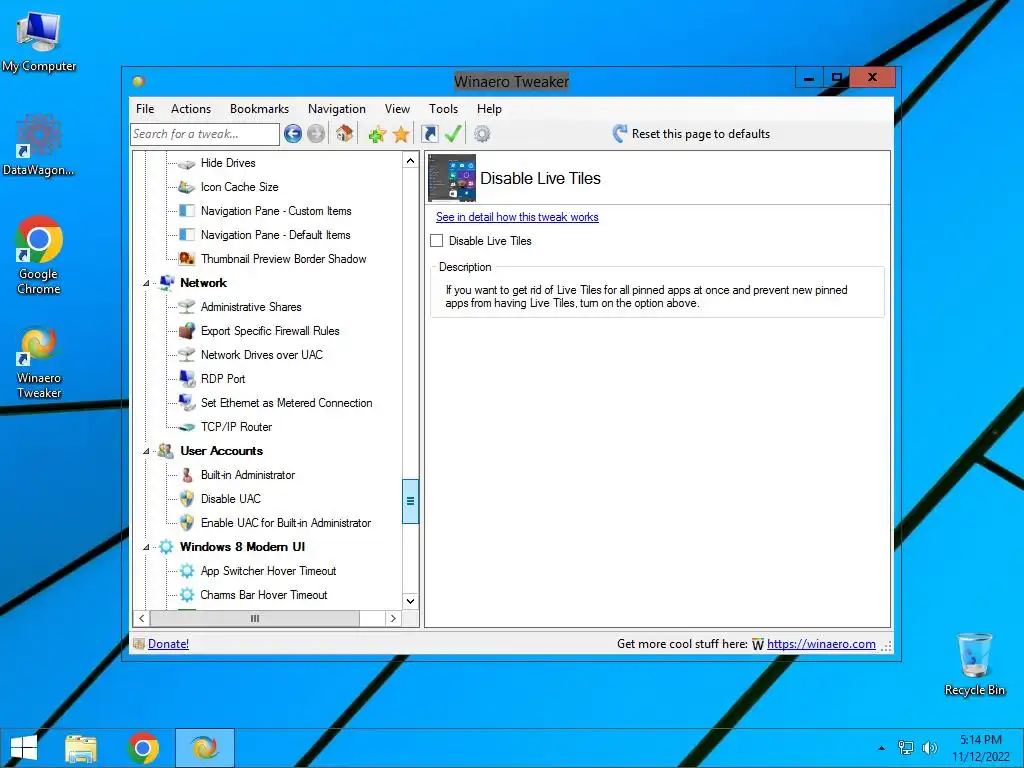Click the Windows Start button
Screen dimensions: 1024x768
click(24, 748)
